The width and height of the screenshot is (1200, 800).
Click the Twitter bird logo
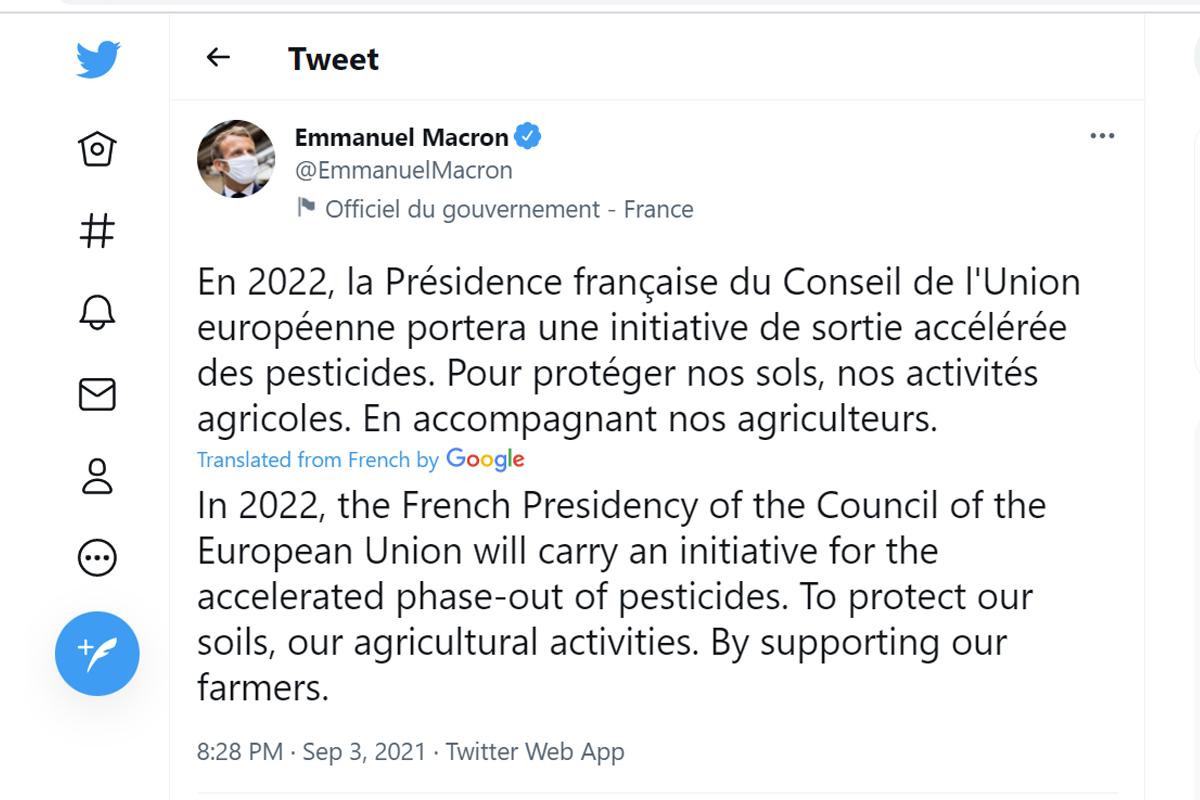tap(98, 60)
